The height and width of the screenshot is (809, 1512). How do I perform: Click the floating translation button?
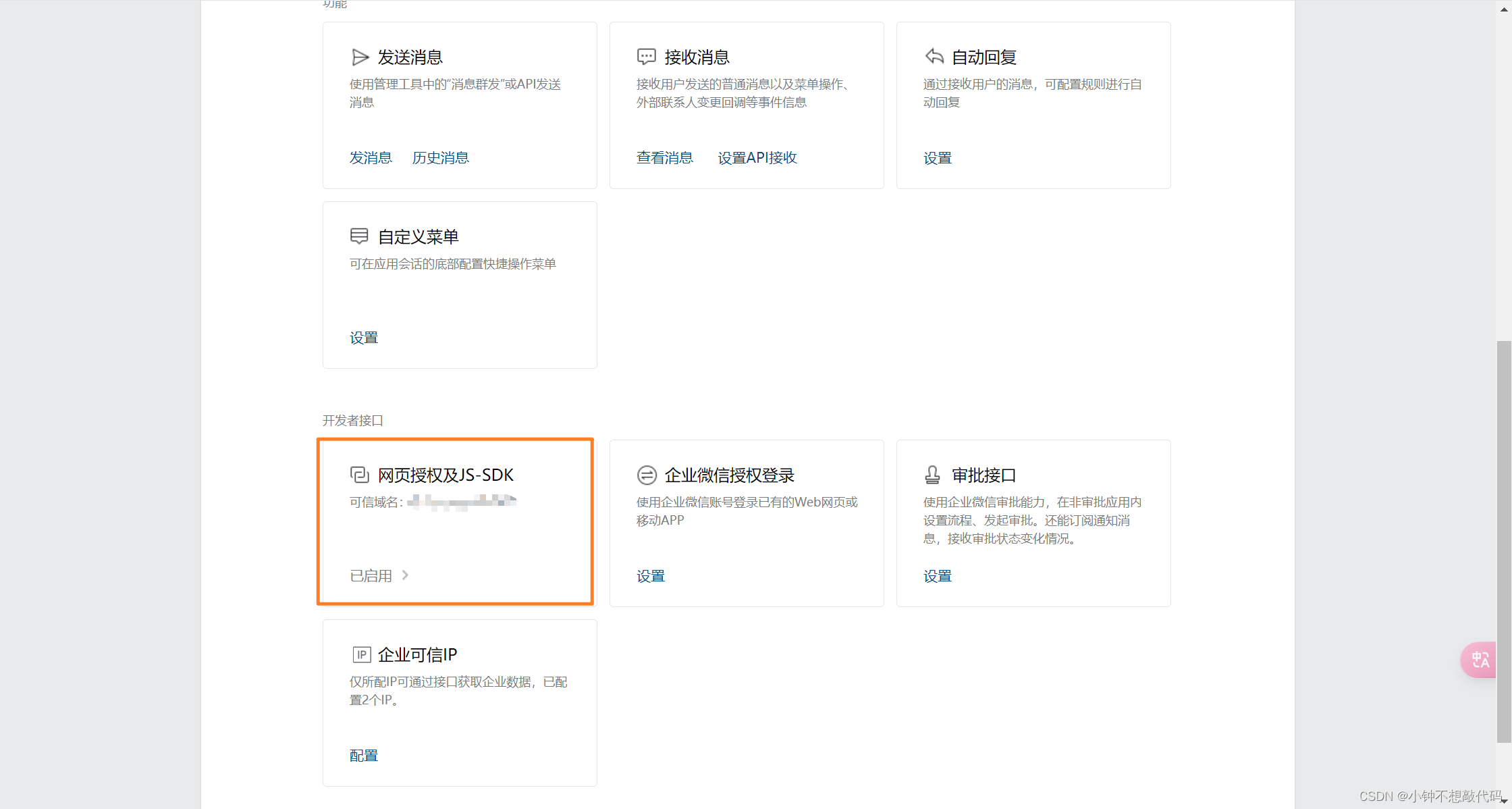pyautogui.click(x=1479, y=660)
